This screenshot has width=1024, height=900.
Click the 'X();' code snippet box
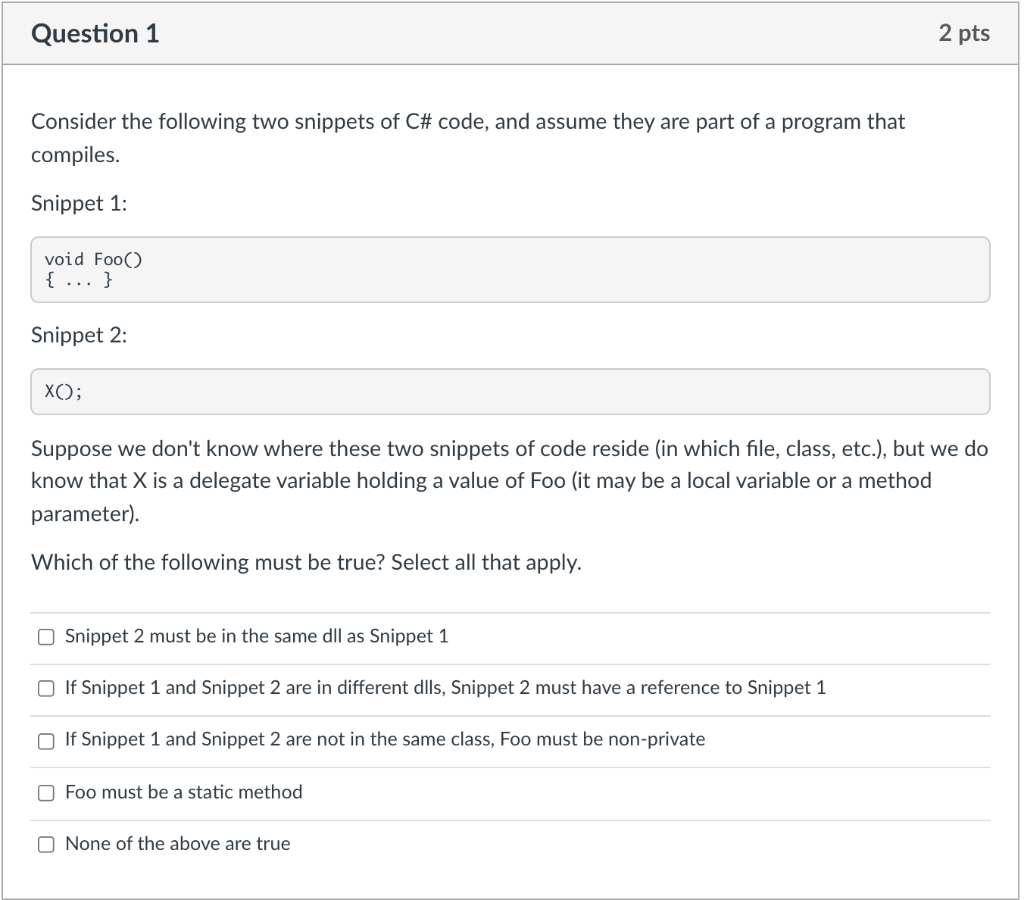coord(510,392)
